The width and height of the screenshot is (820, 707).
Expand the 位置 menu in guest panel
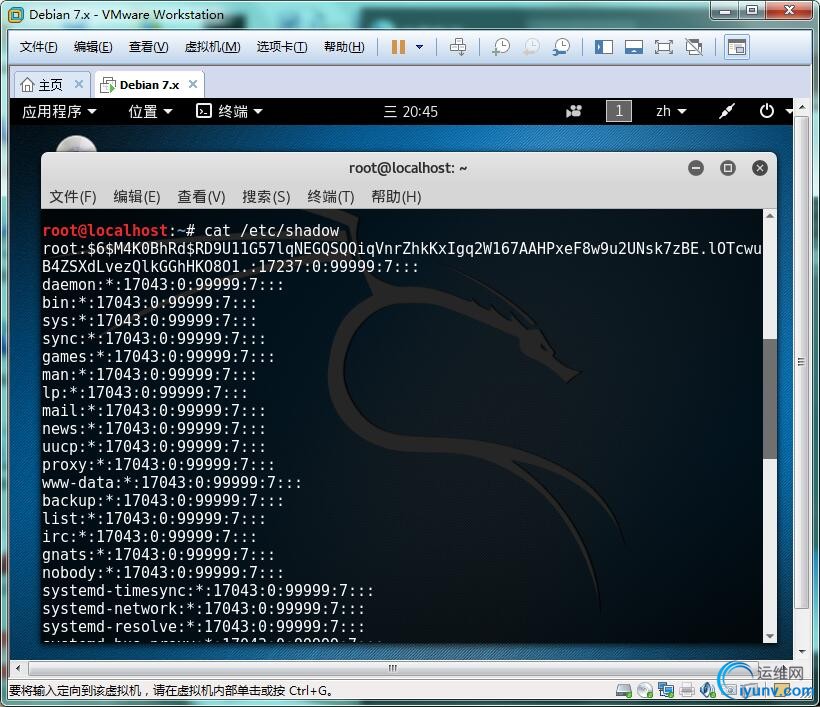pyautogui.click(x=150, y=111)
